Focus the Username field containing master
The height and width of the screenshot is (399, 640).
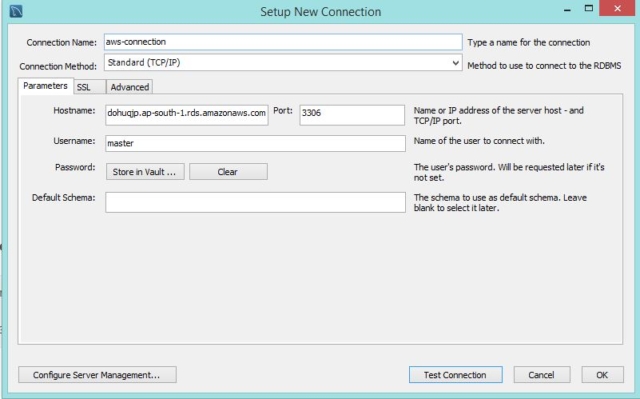coord(255,143)
